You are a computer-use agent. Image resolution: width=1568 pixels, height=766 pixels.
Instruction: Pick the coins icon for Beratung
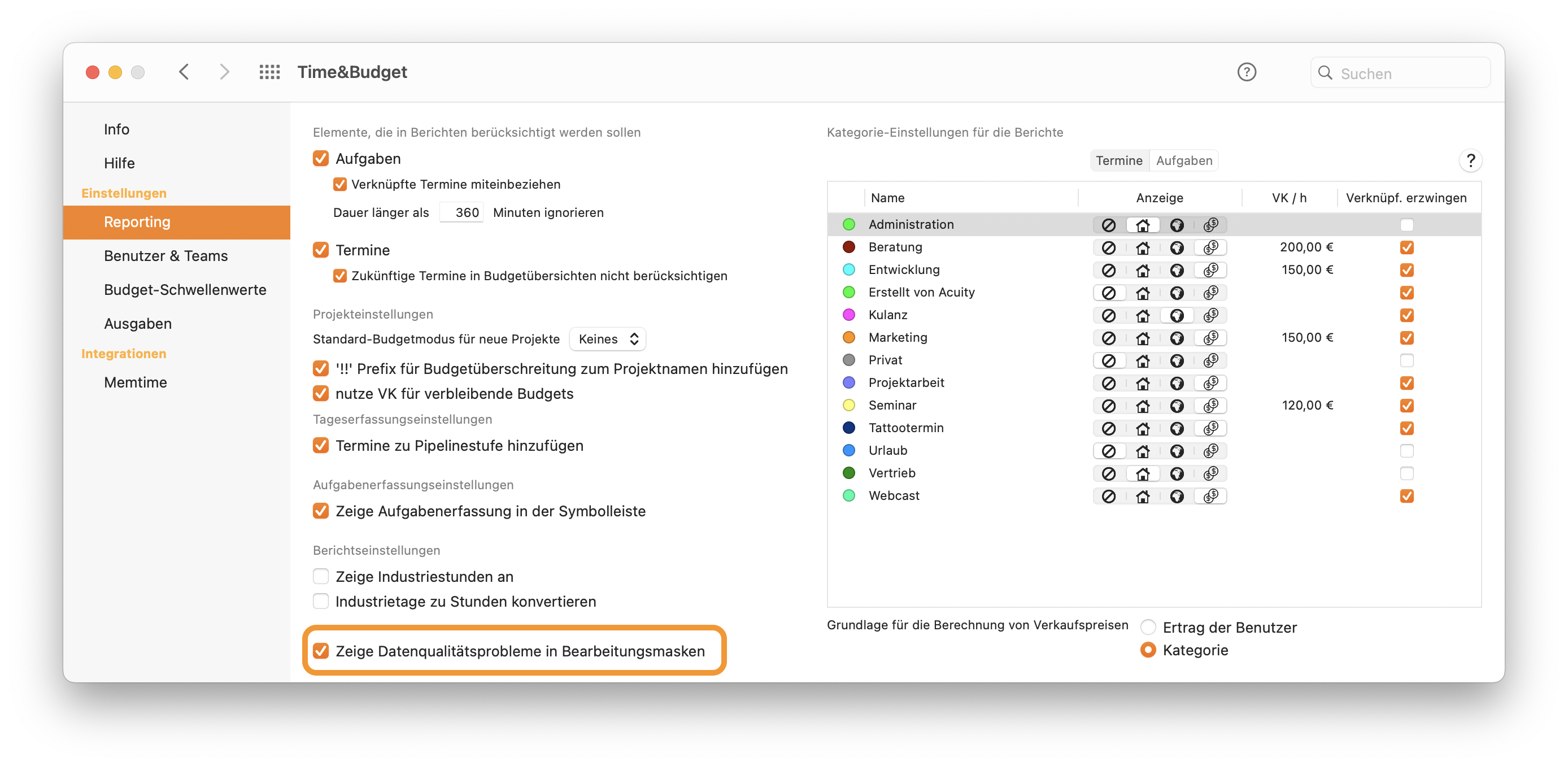click(x=1210, y=247)
